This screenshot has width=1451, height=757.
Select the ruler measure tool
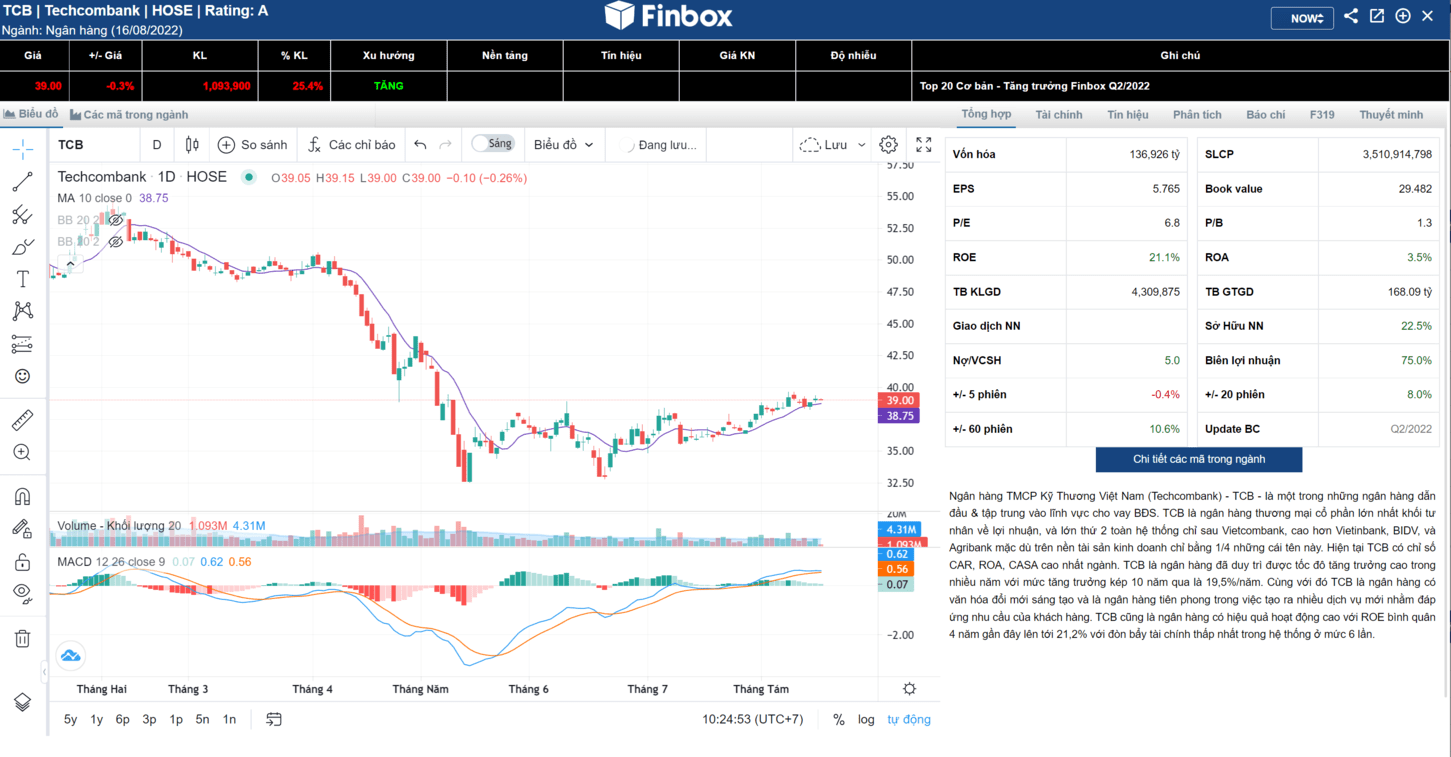tap(23, 419)
